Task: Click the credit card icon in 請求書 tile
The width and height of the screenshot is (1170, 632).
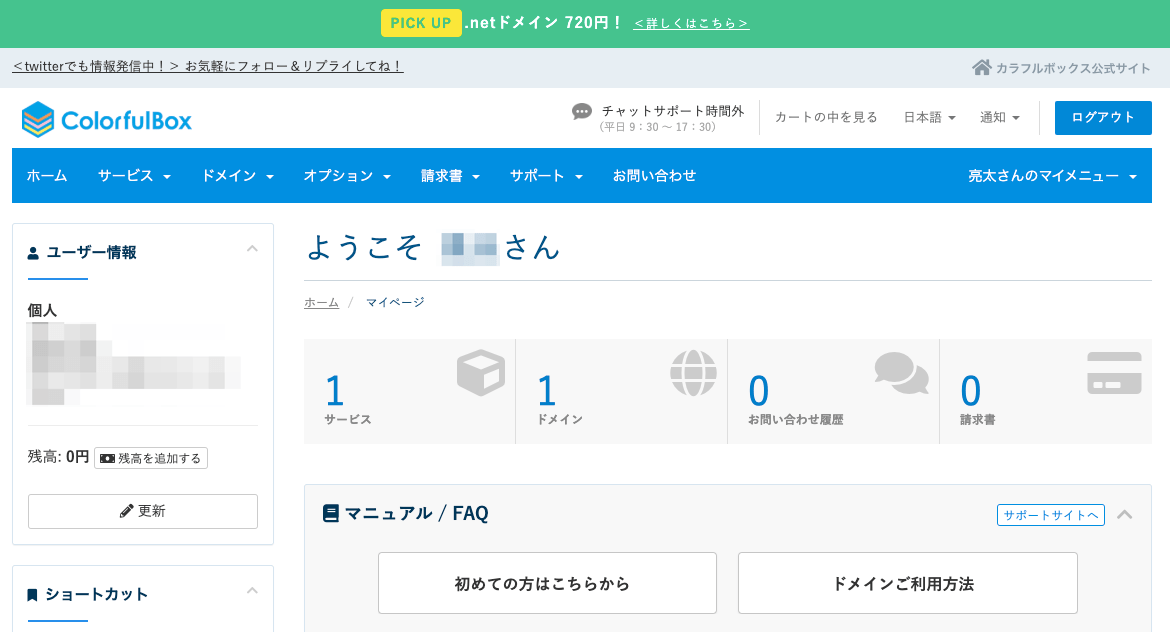Action: [1114, 373]
